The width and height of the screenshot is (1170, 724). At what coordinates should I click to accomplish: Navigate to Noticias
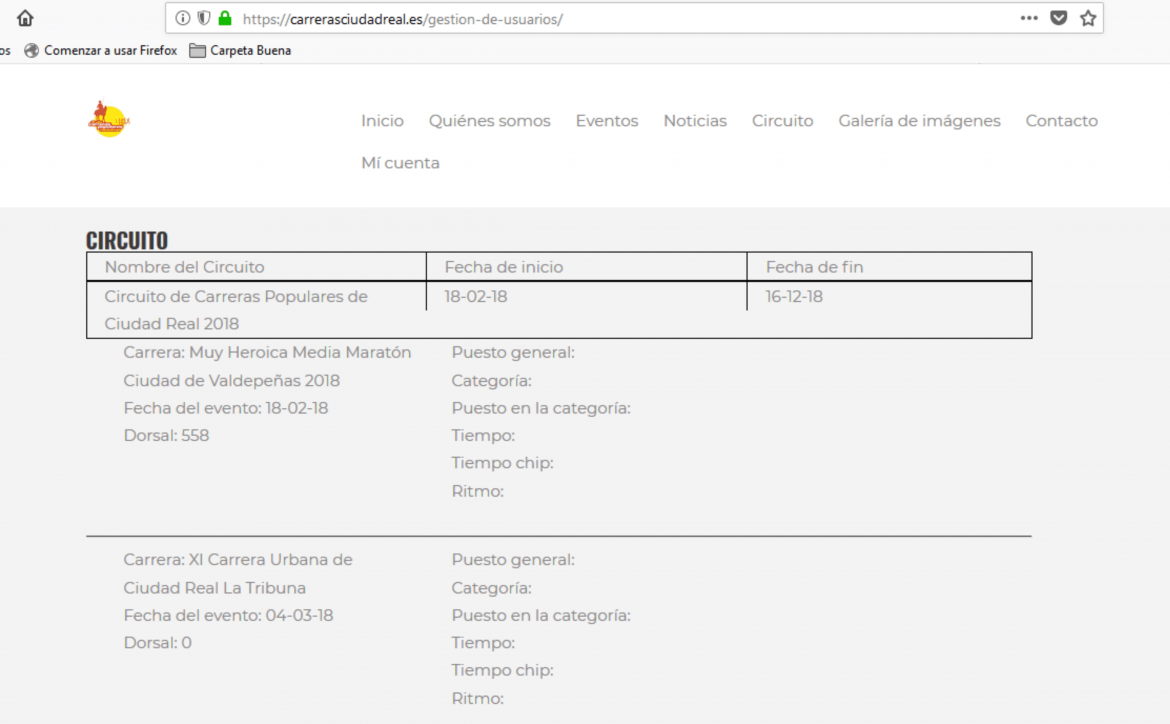[695, 121]
